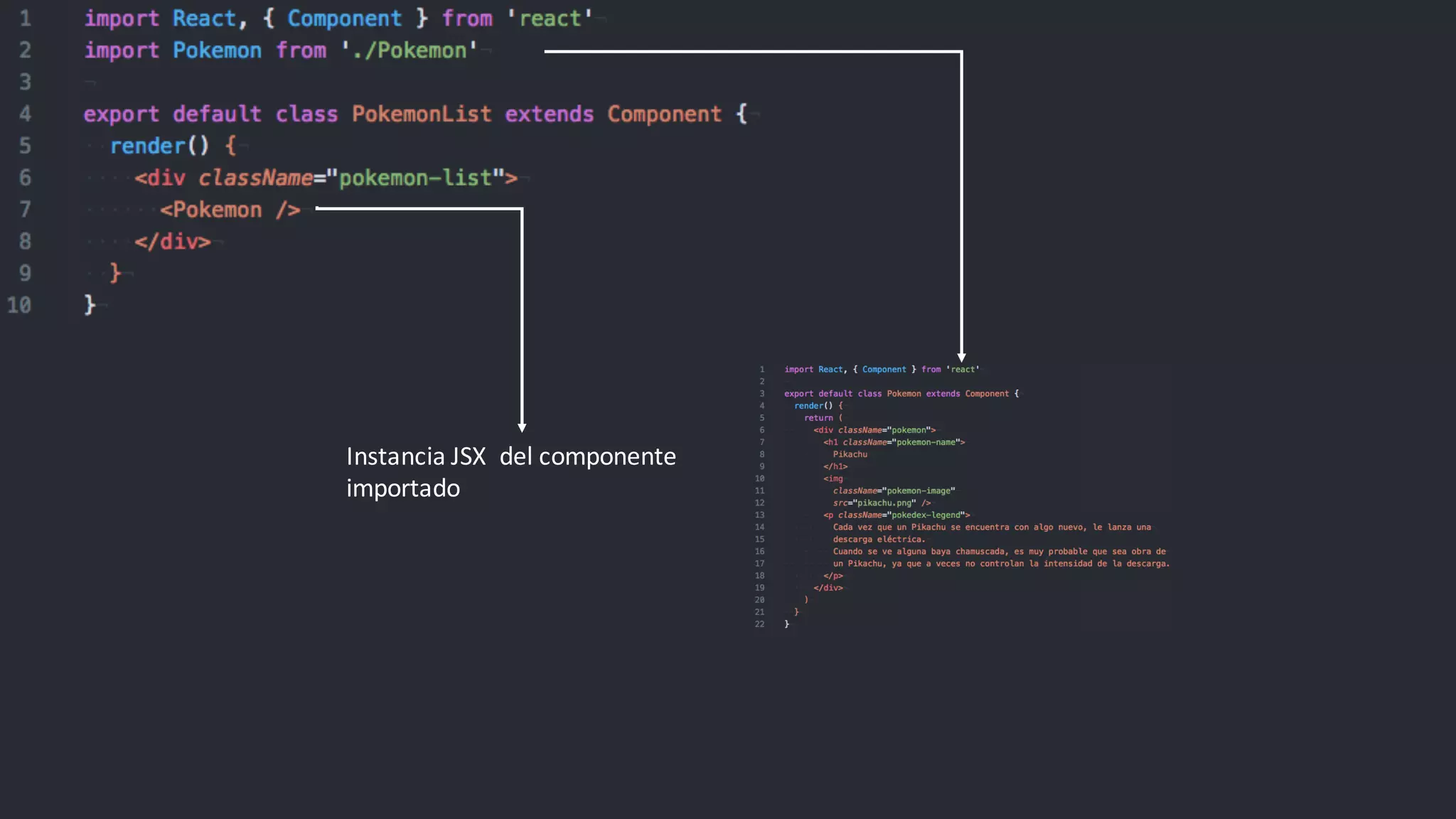Viewport: 1456px width, 819px height.
Task: Click the src "pikachu.png" value
Action: (884, 503)
